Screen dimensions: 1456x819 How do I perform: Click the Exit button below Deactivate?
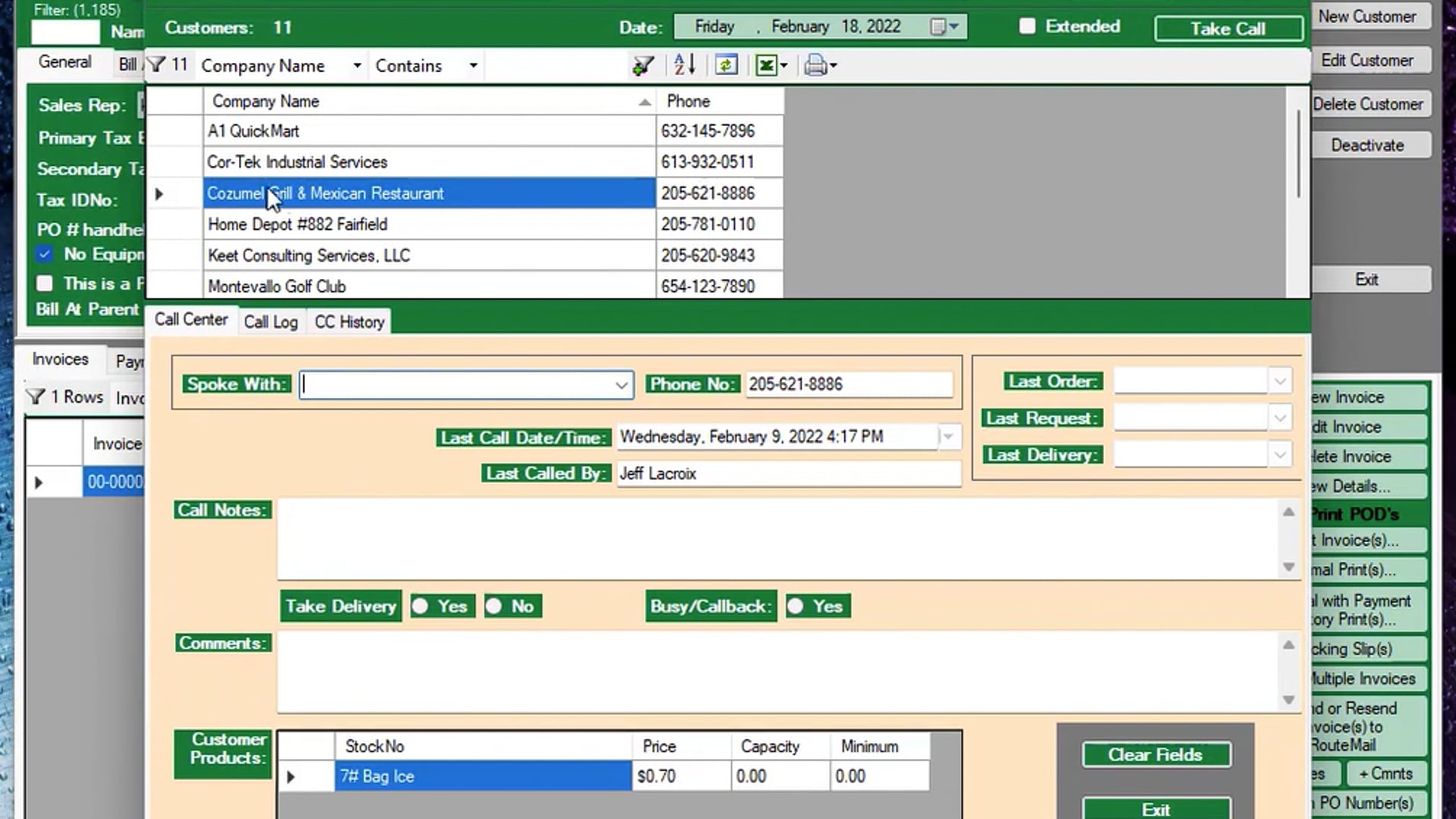click(x=1367, y=280)
